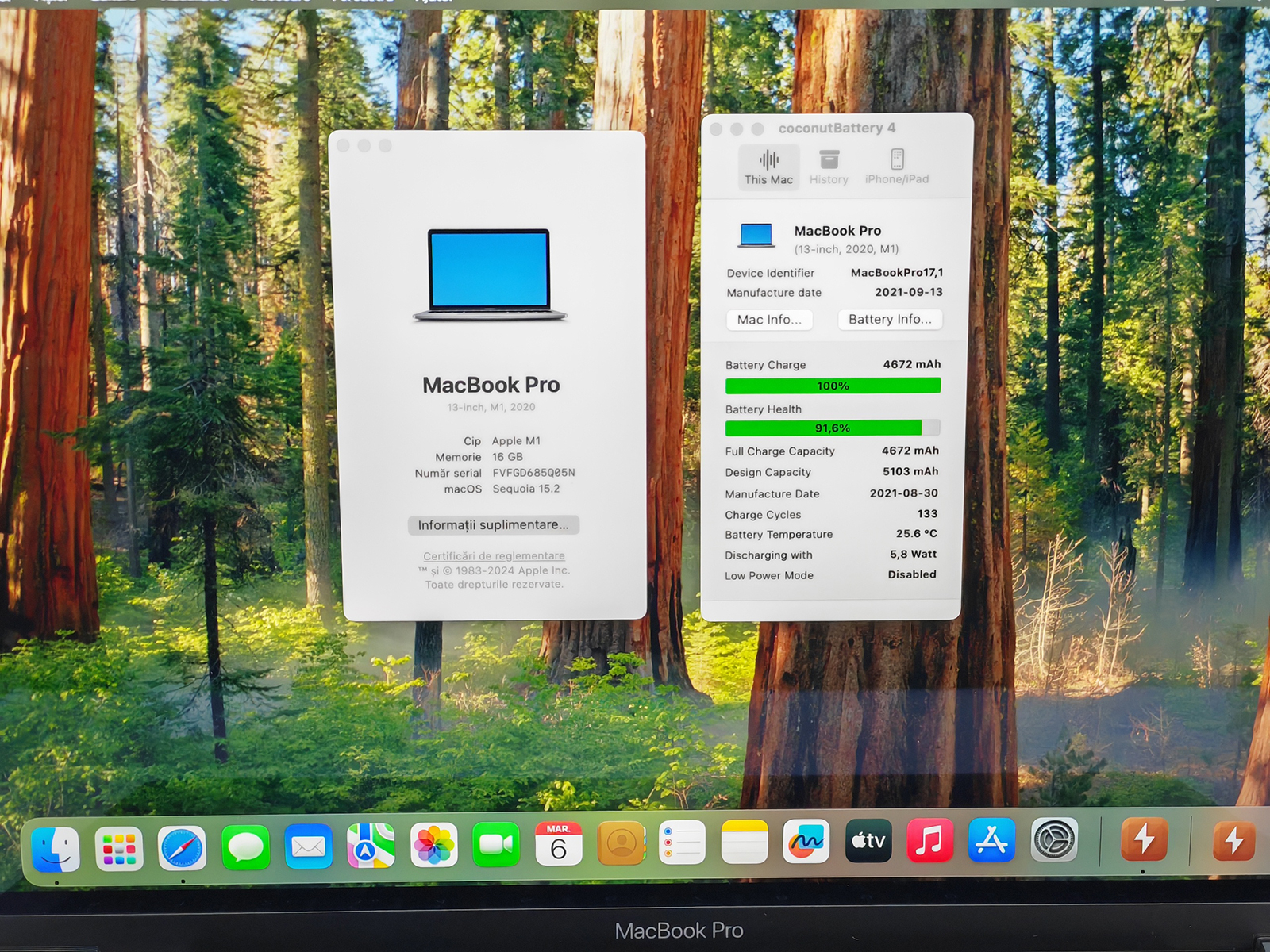
Task: Open App Store in Dock
Action: 991,839
